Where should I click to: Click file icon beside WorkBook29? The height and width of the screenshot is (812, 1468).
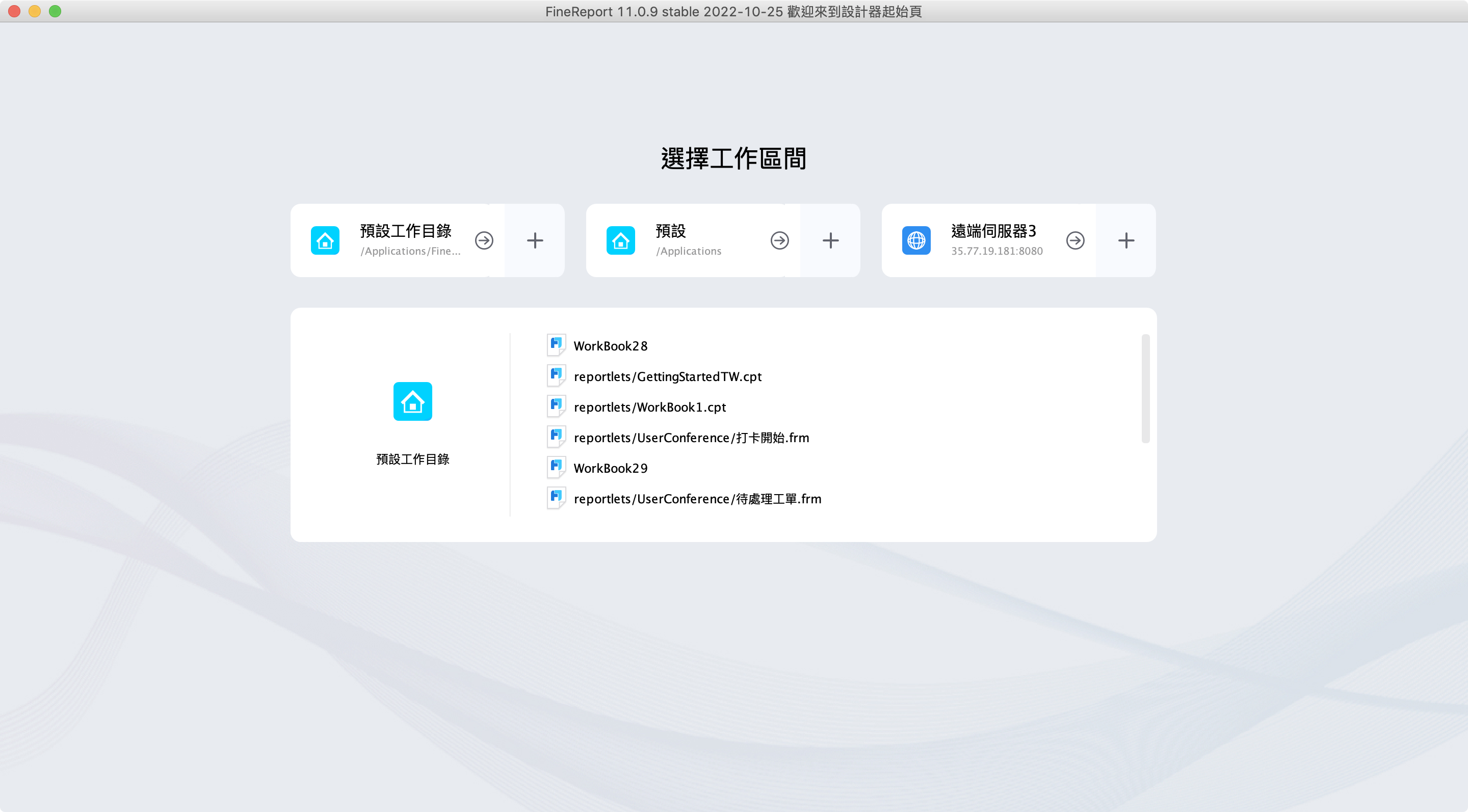tap(556, 468)
